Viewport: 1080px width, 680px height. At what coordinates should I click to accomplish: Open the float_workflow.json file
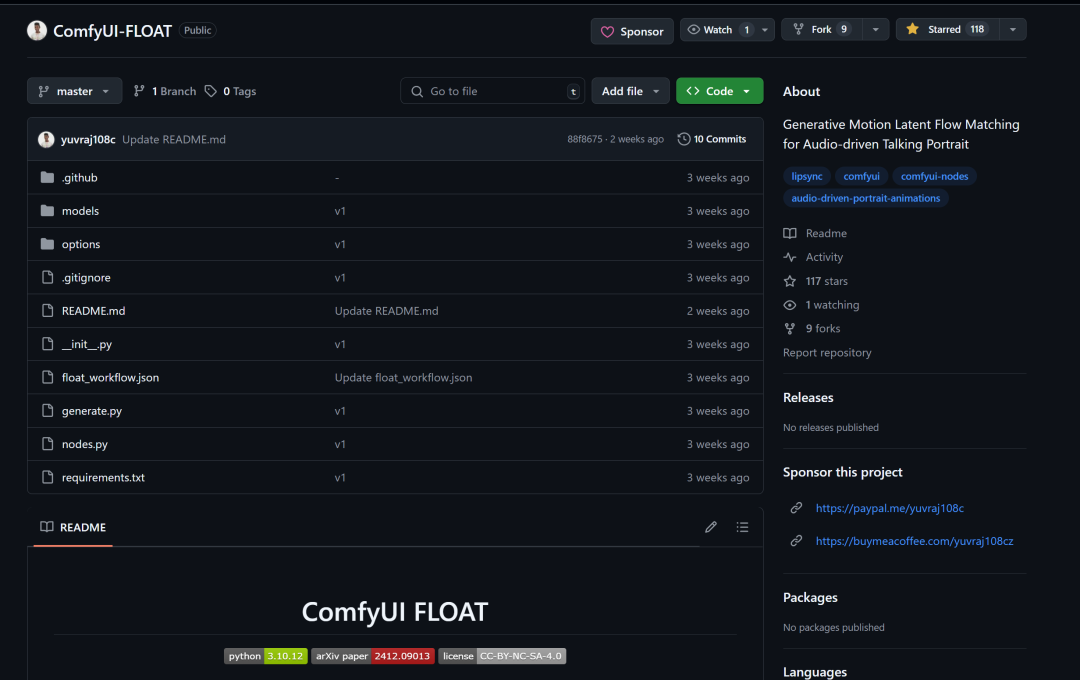(110, 378)
